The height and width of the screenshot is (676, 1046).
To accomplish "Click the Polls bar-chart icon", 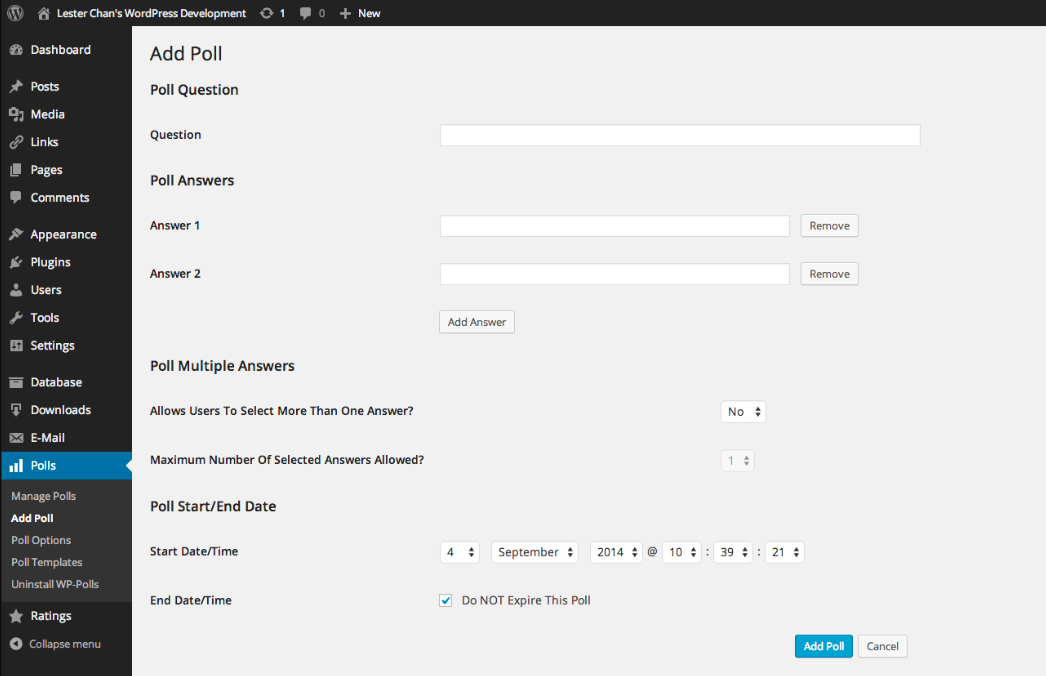I will 15,465.
